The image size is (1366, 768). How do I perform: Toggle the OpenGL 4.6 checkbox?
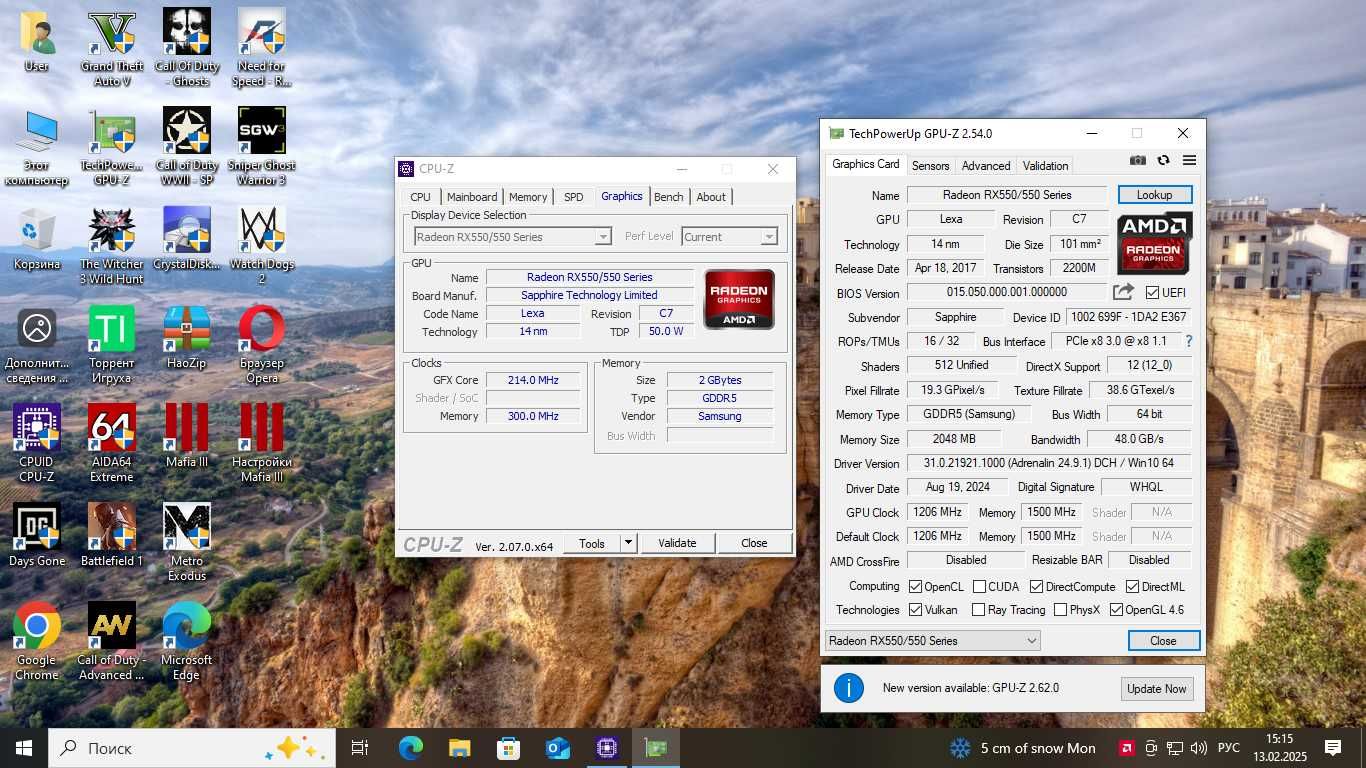[x=1116, y=610]
